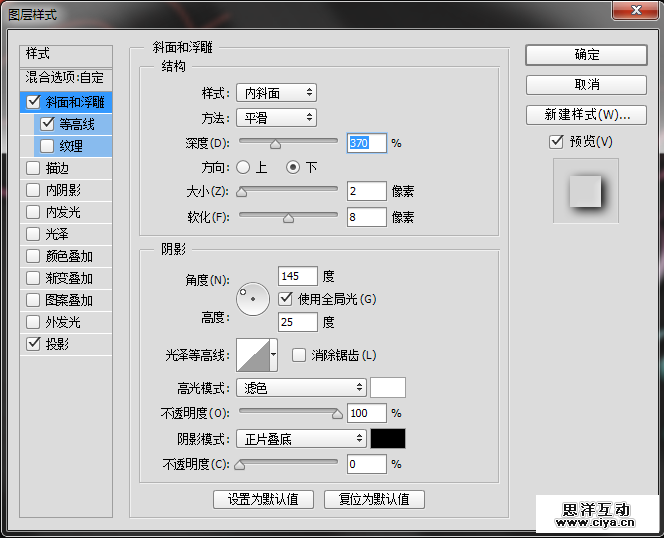
Task: Click the 确定 button
Action: 587,55
